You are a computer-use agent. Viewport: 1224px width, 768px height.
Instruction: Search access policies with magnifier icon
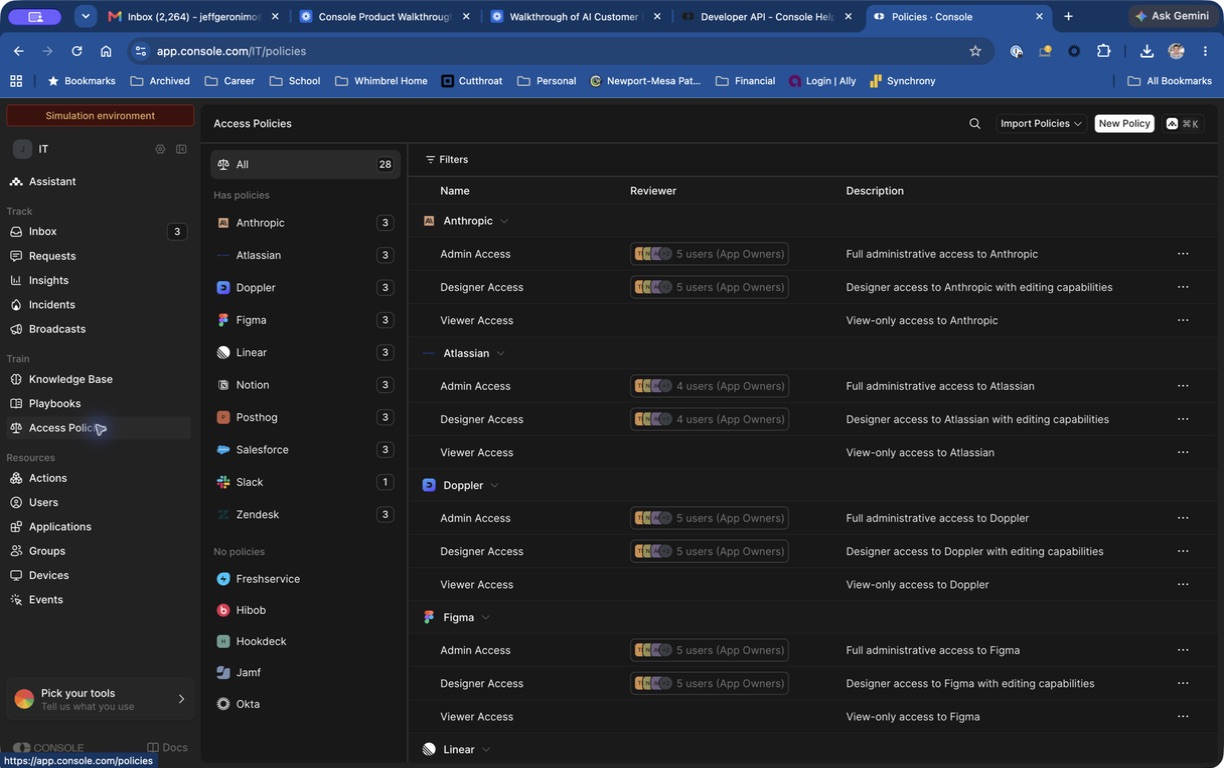(x=974, y=124)
